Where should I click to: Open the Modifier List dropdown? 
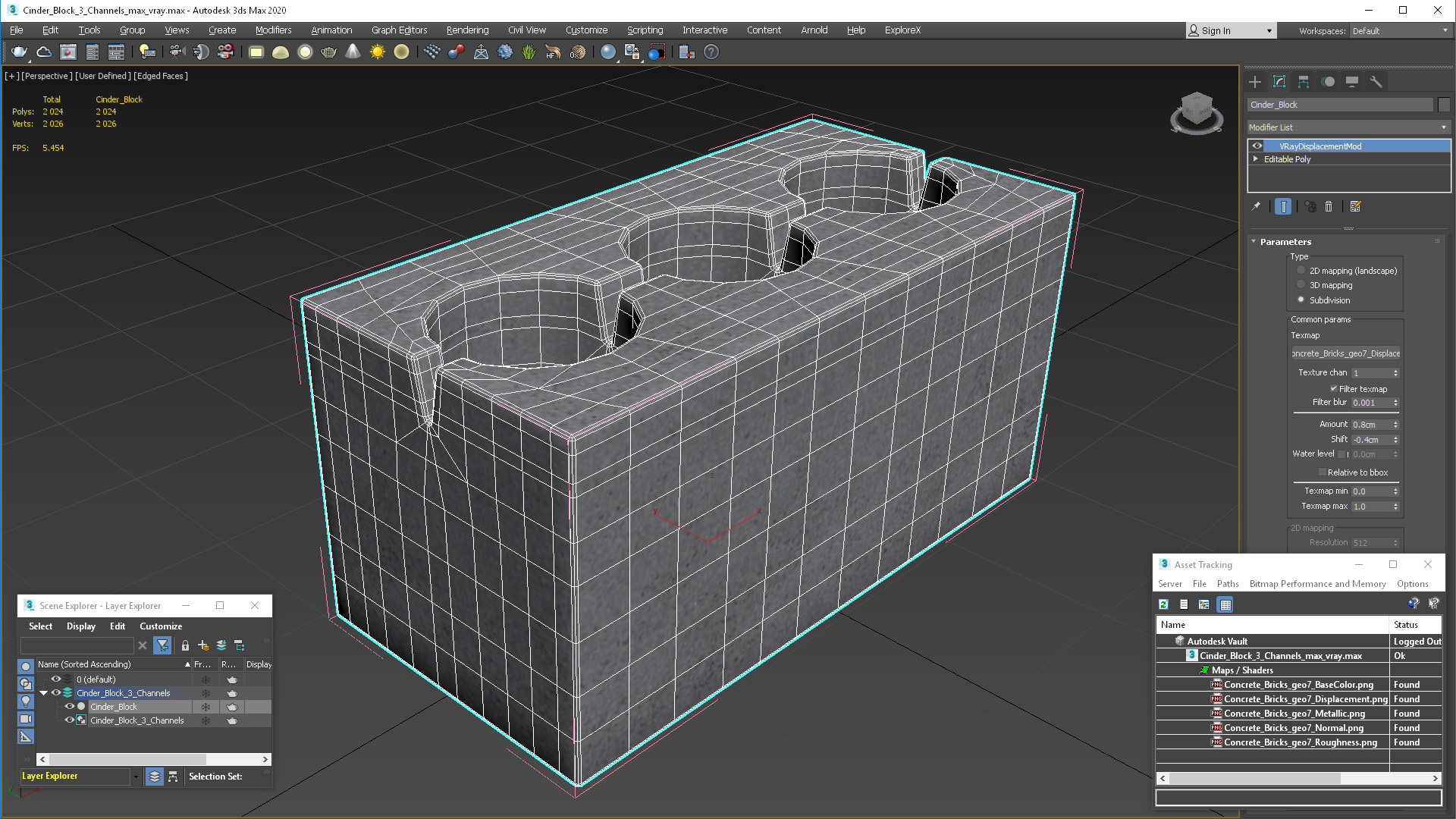(x=1348, y=127)
